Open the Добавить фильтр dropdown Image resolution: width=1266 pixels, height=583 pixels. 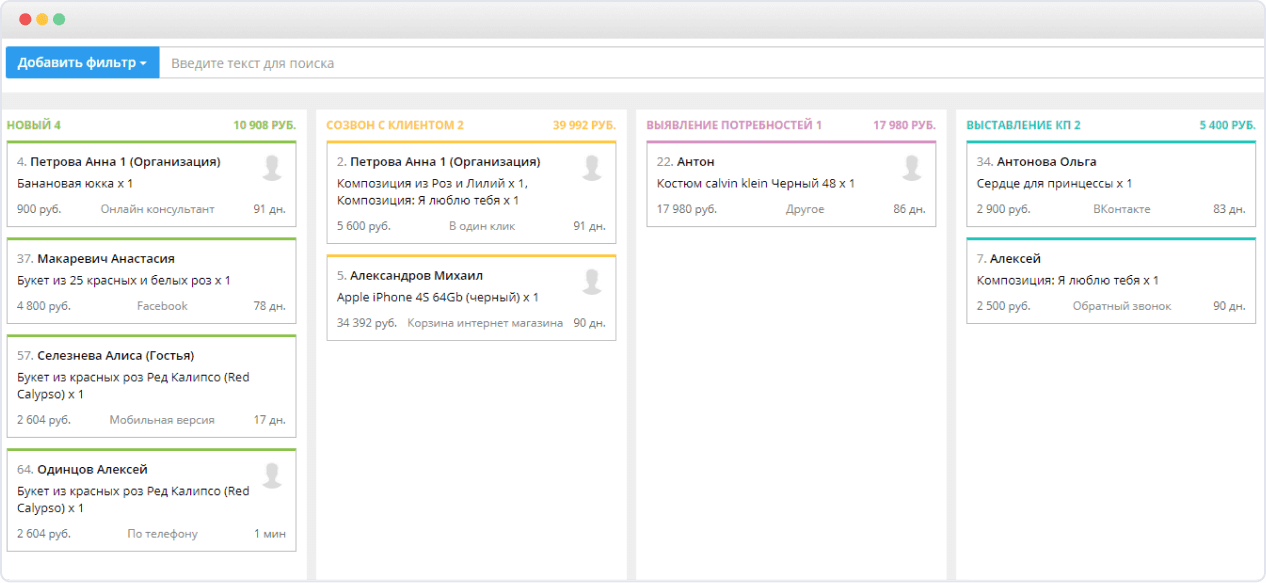(x=82, y=63)
